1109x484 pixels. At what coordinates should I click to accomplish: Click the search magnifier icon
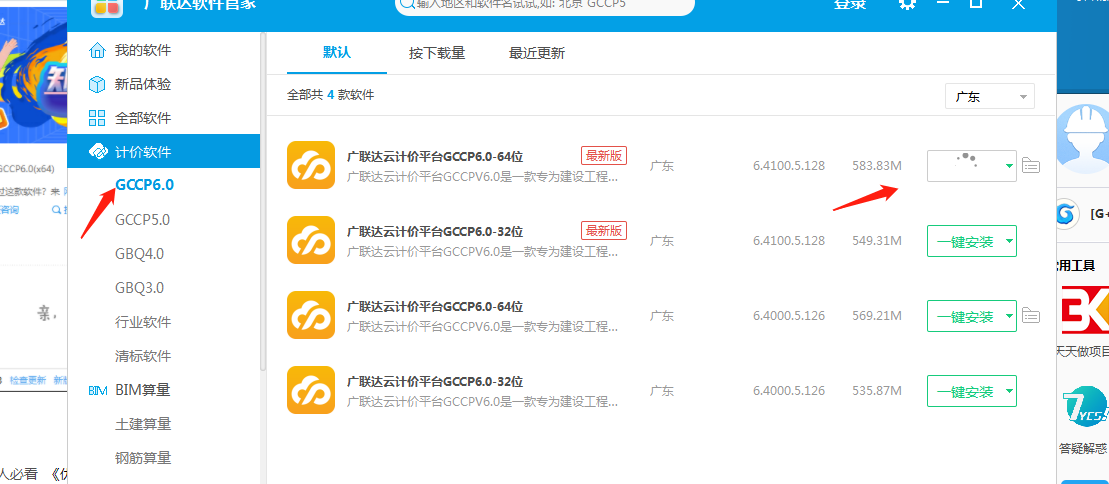point(407,4)
